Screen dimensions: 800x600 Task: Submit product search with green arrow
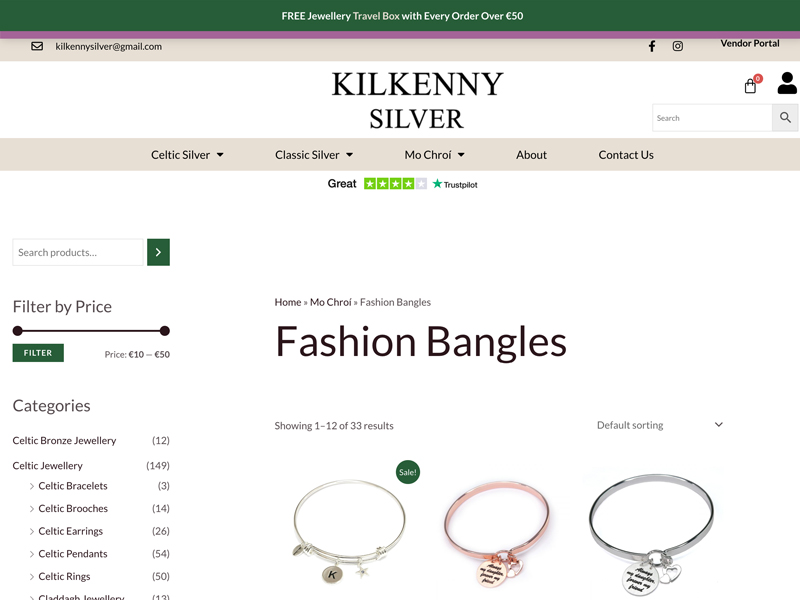[158, 252]
